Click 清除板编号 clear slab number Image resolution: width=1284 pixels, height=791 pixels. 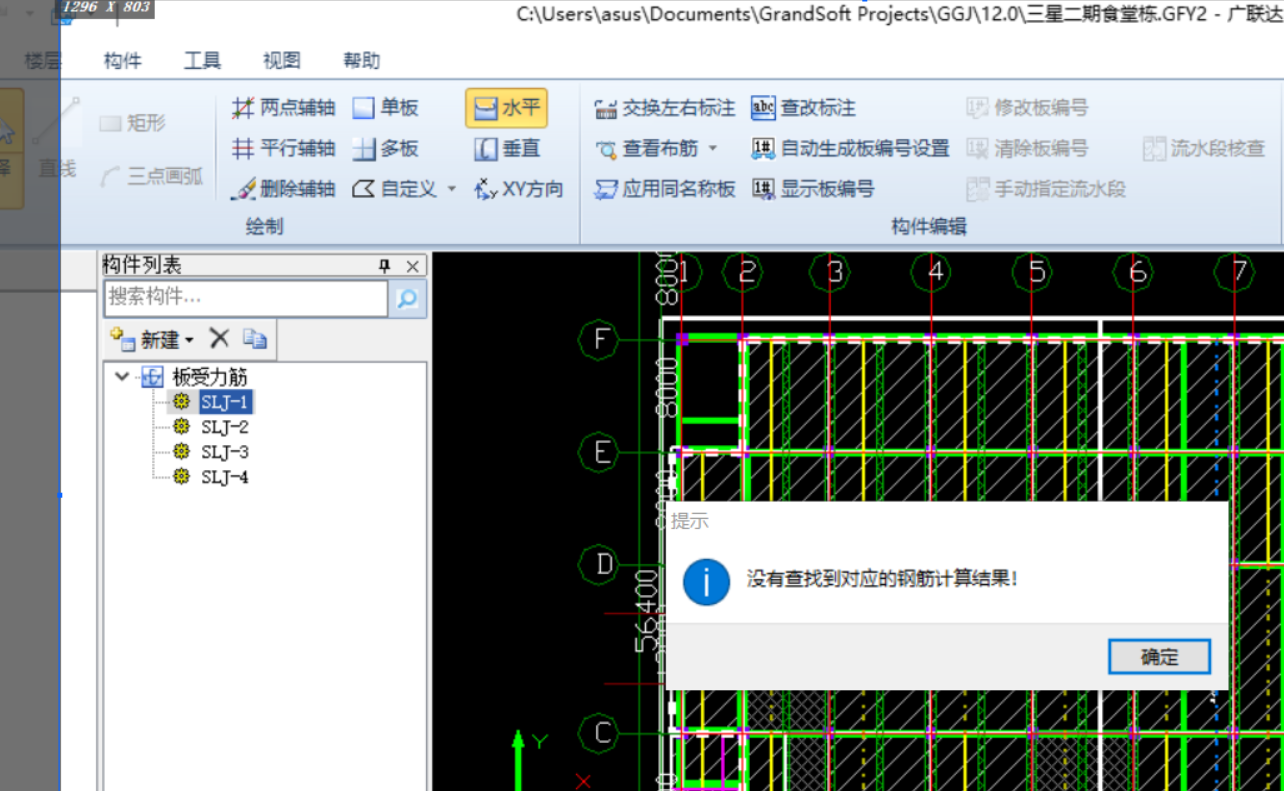click(x=1027, y=149)
